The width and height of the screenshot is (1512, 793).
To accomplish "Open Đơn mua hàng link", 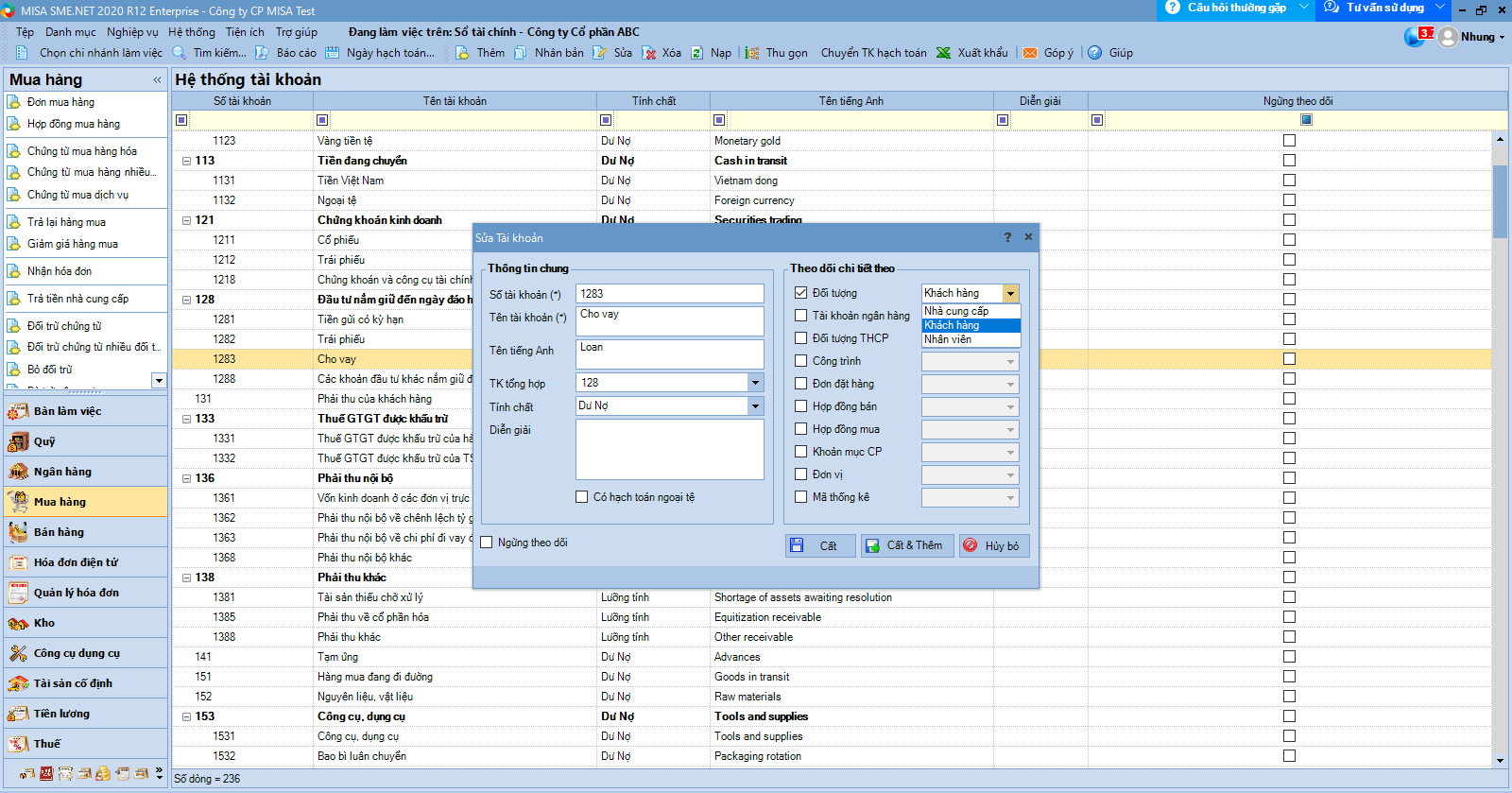I will pos(60,102).
